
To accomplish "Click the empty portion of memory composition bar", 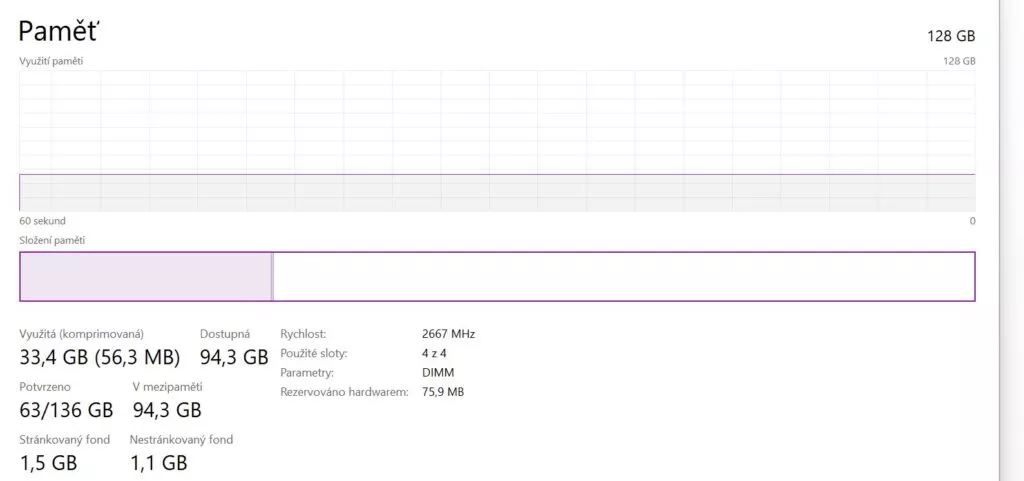I will coord(624,276).
